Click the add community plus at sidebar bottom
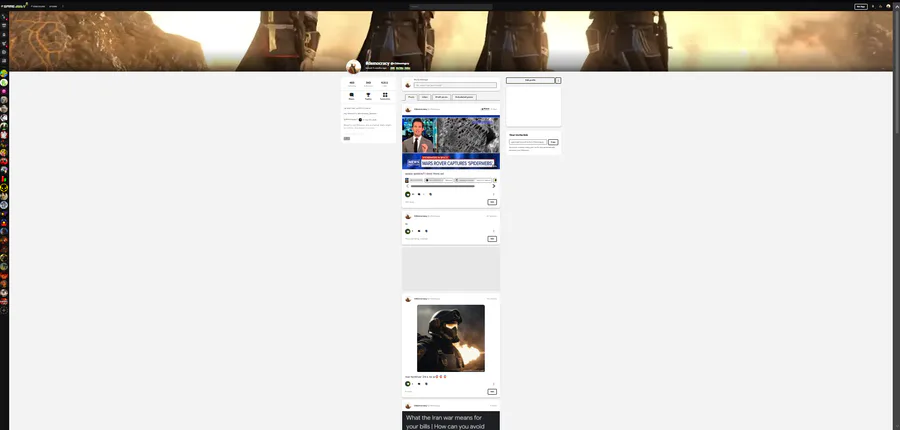 tap(4, 310)
